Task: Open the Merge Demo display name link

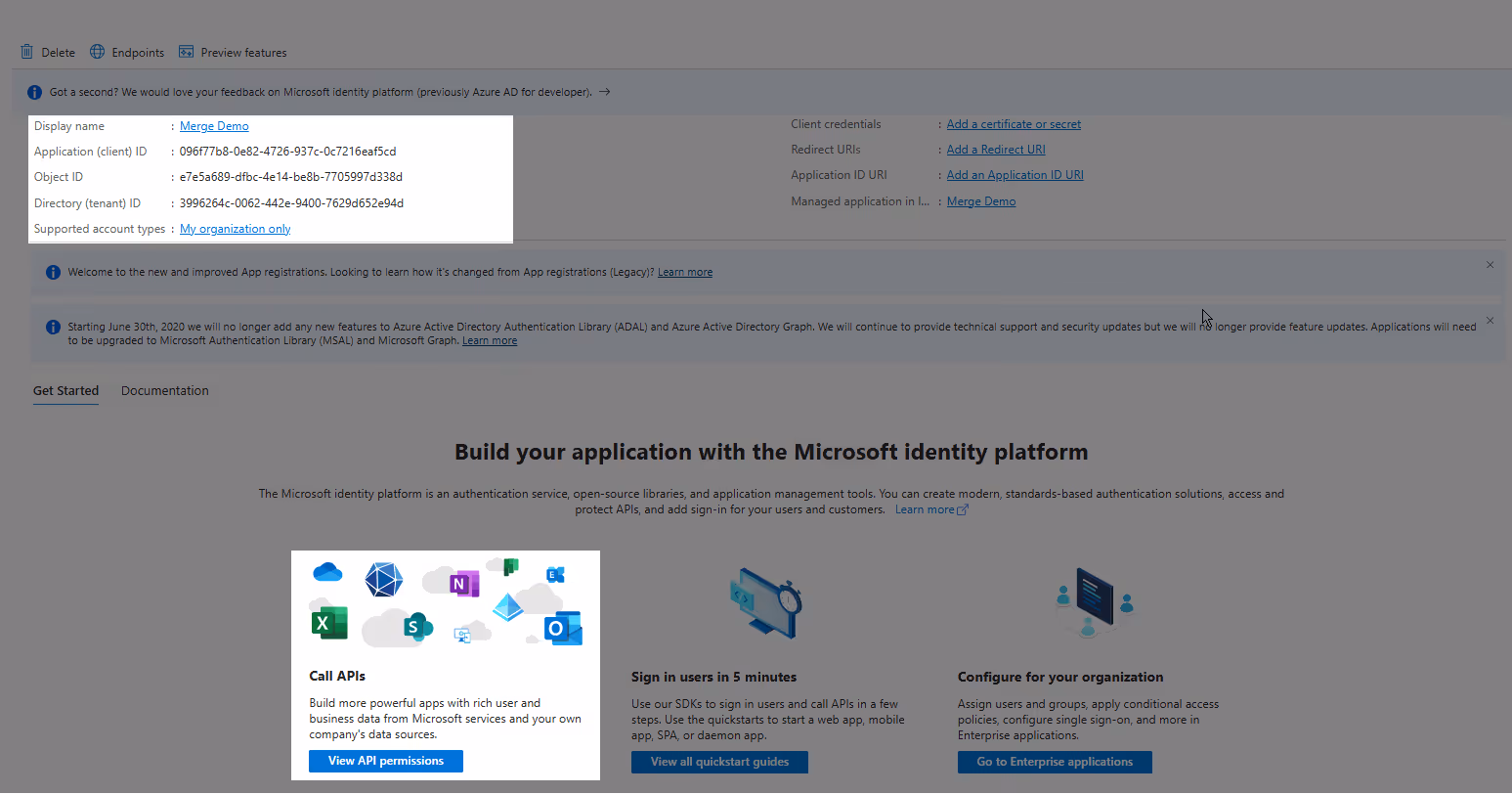Action: point(214,126)
